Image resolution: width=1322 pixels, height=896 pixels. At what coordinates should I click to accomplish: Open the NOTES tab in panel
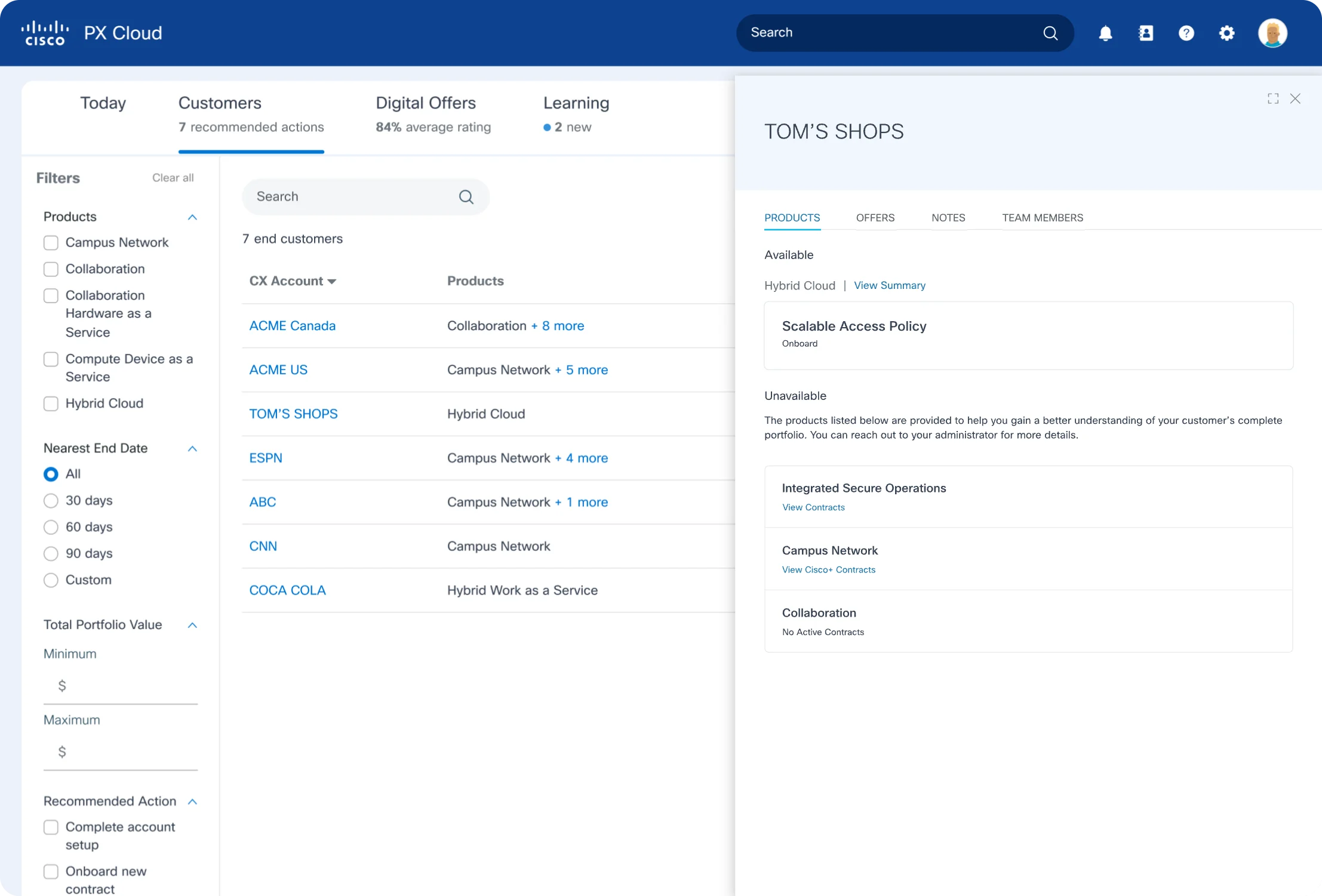click(x=948, y=218)
